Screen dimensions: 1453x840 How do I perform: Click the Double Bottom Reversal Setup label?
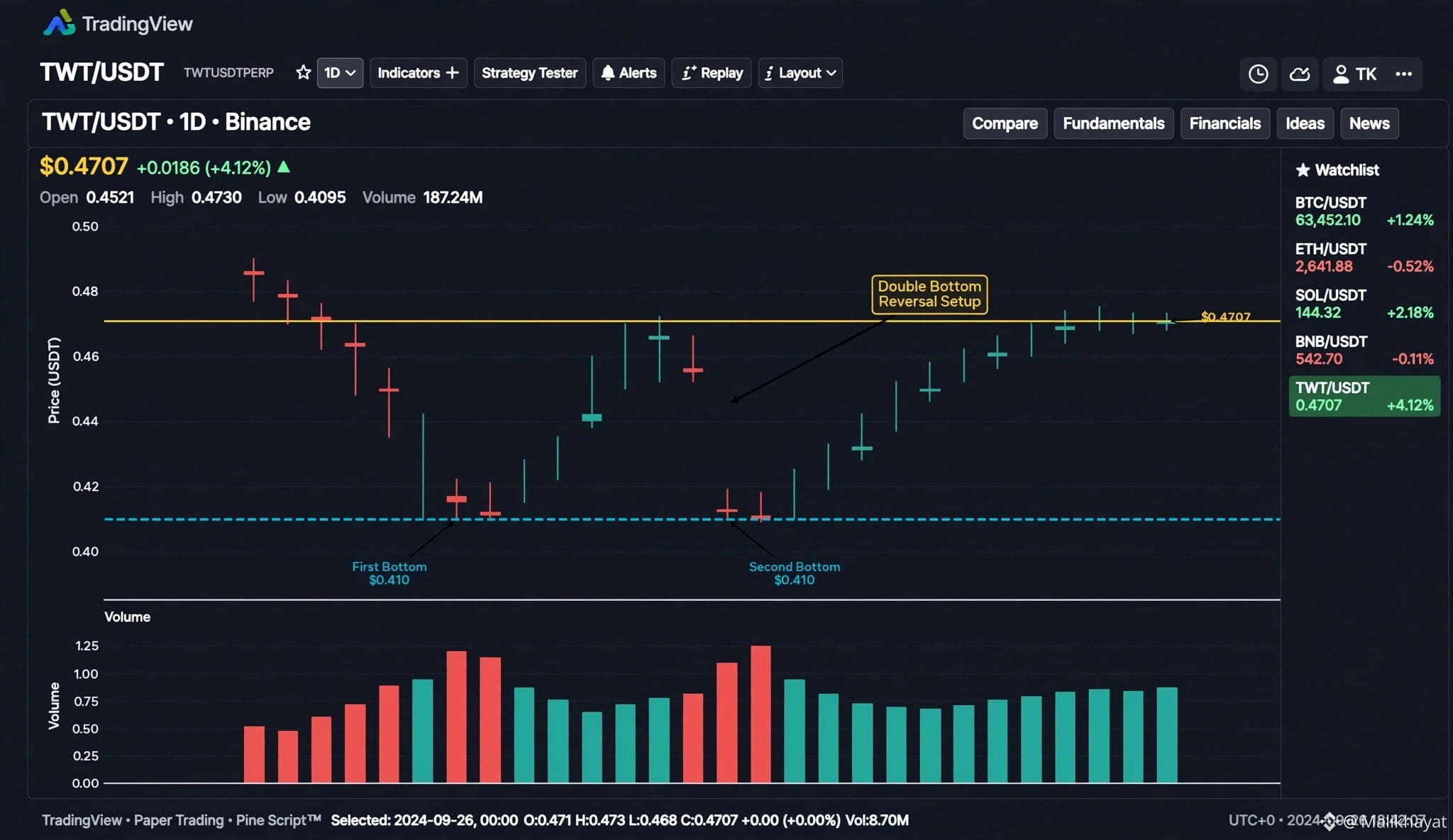929,294
